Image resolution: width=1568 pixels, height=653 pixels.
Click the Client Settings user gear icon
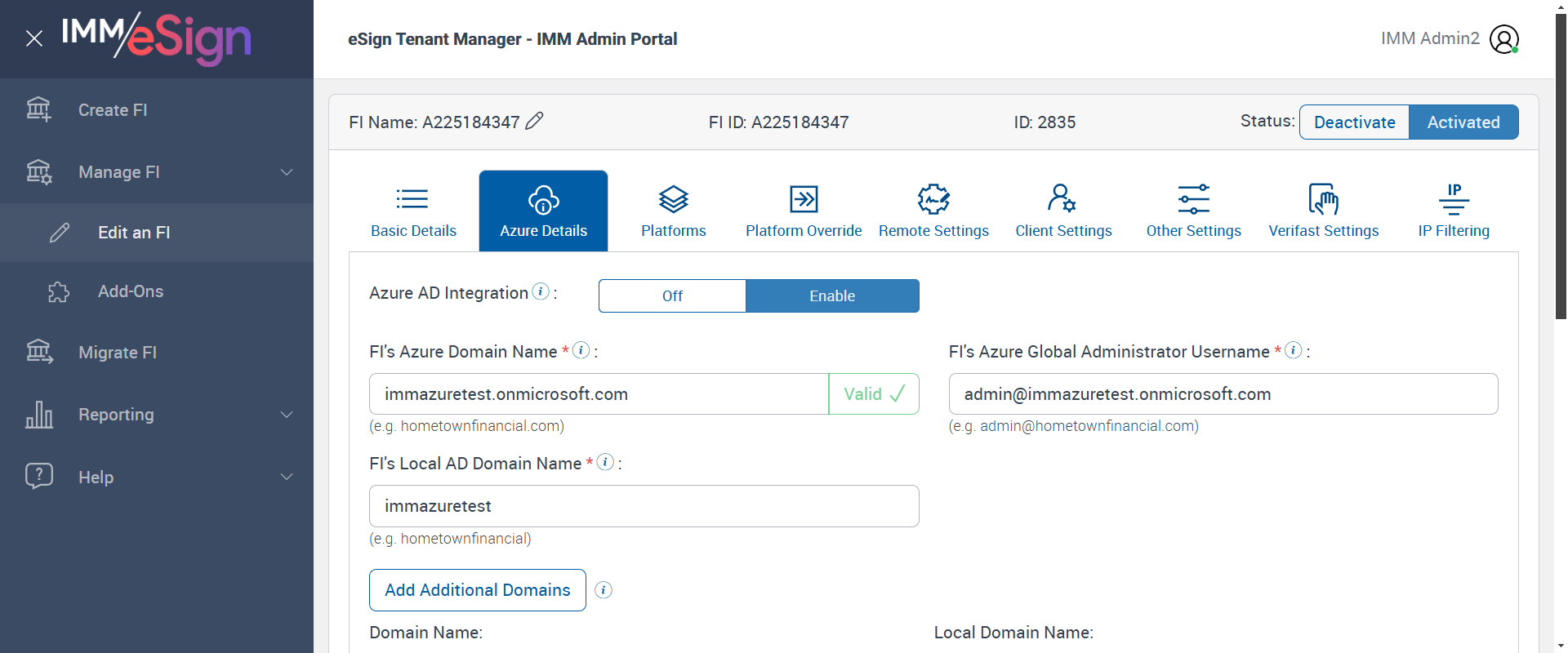pos(1062,198)
